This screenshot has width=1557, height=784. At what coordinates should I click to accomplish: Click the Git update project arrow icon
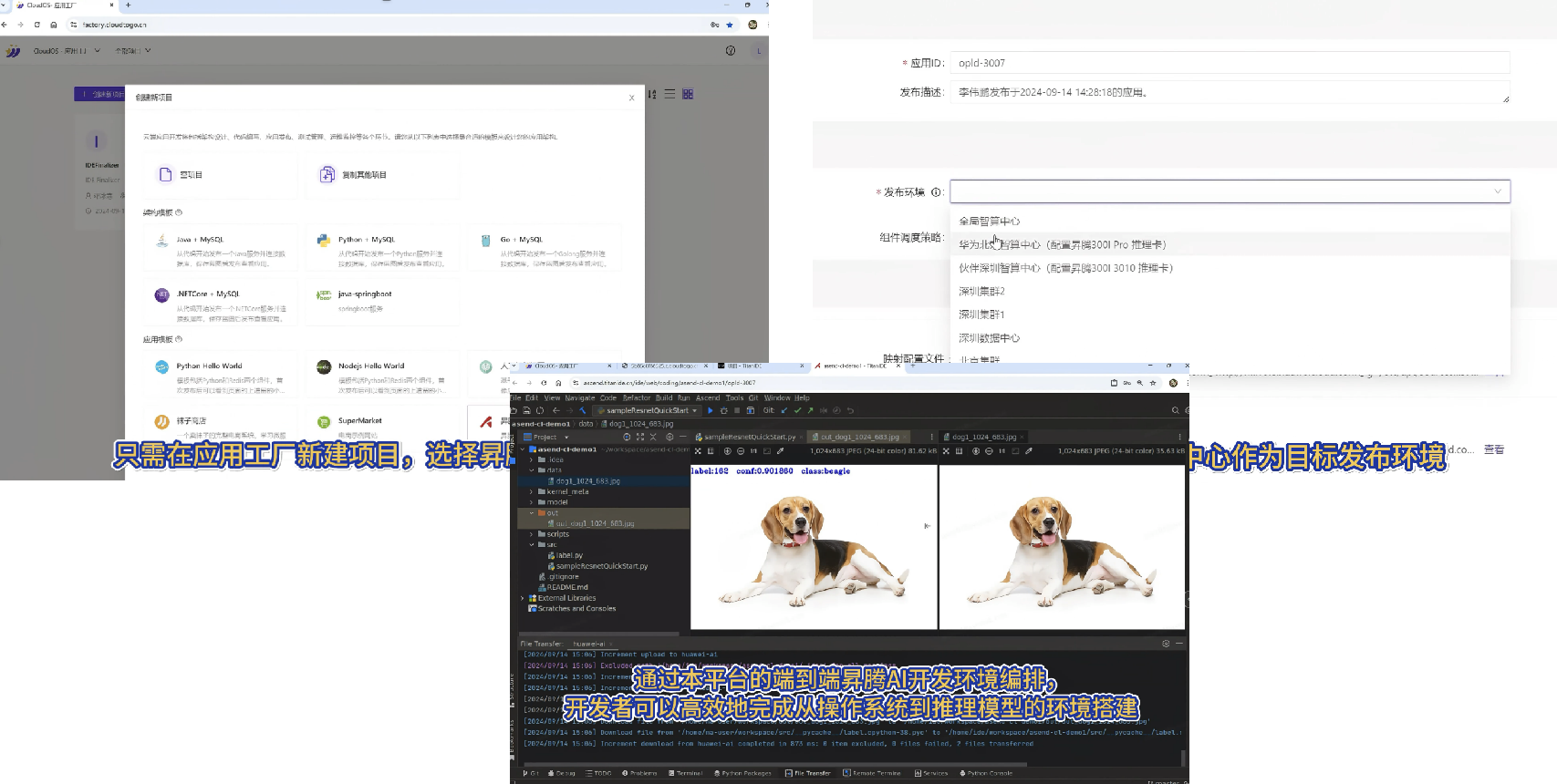pyautogui.click(x=784, y=411)
